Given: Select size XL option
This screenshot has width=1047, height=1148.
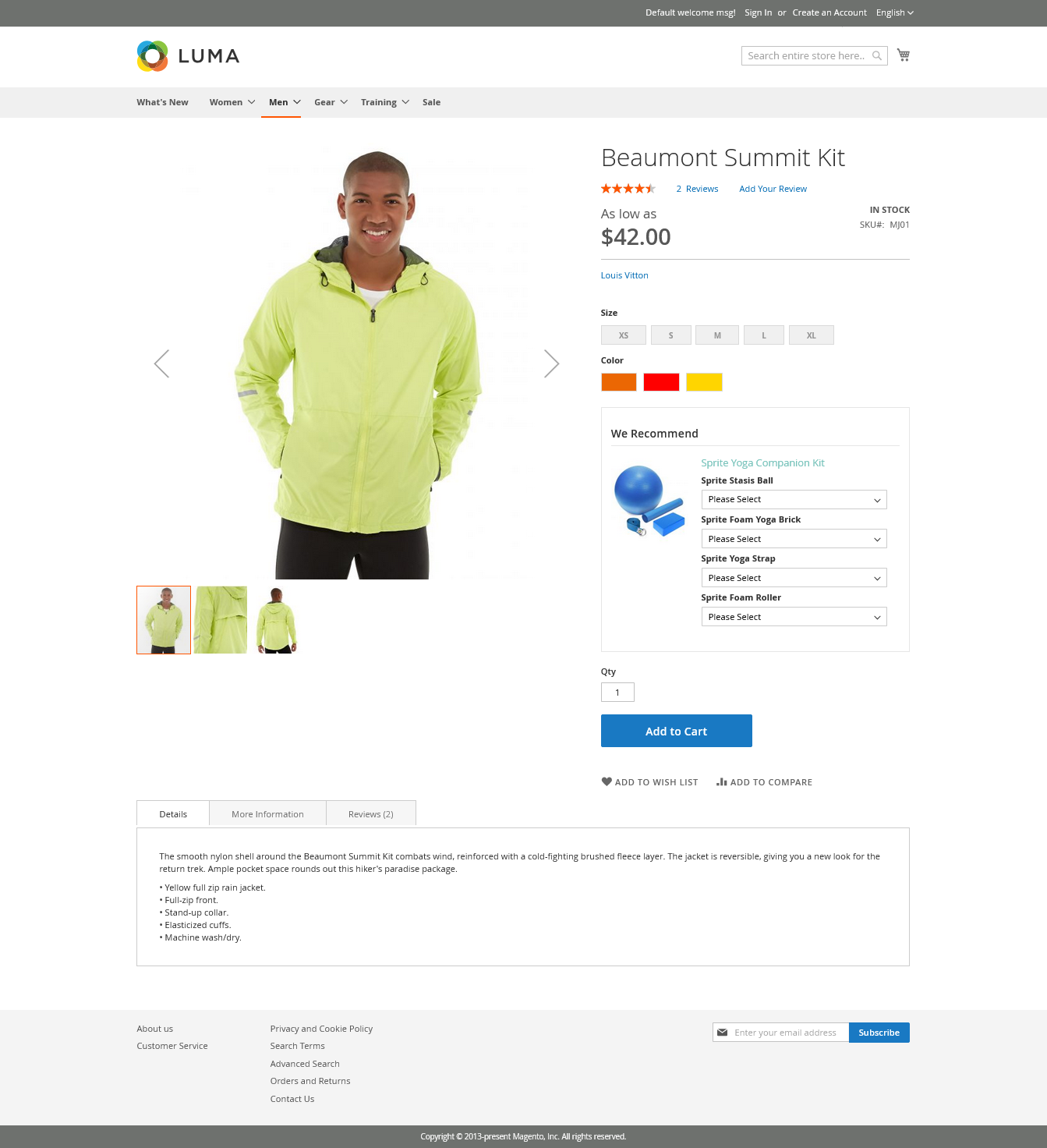Looking at the screenshot, I should coord(812,335).
